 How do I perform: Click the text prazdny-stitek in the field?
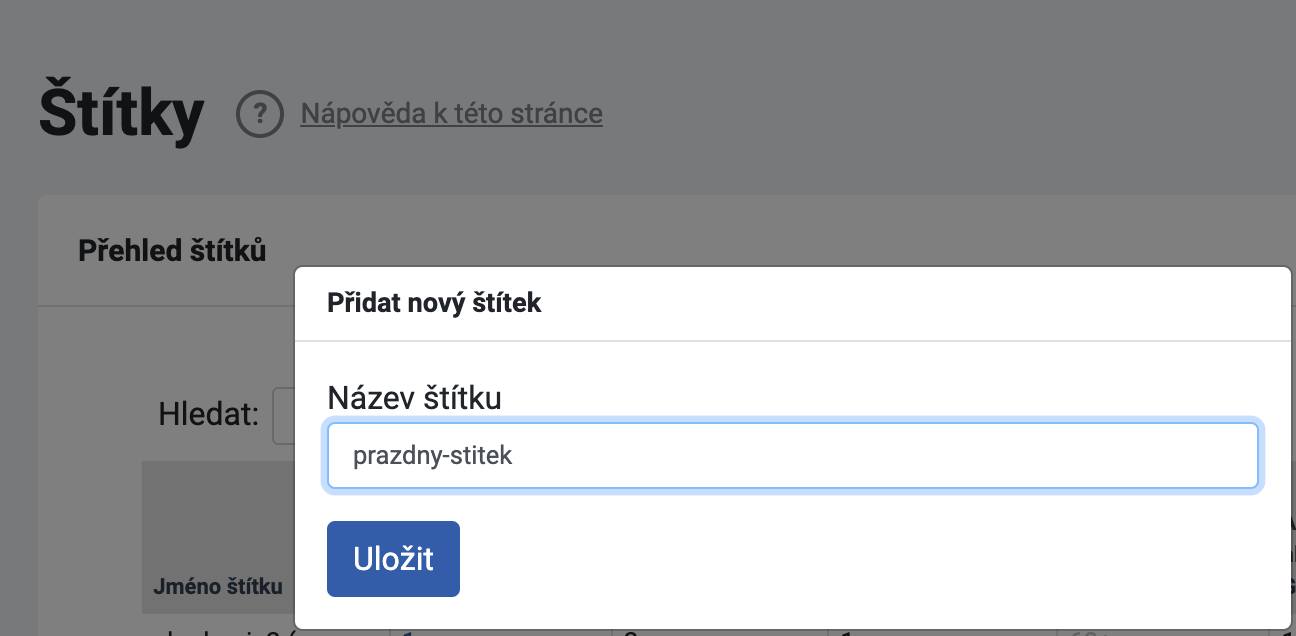432,456
